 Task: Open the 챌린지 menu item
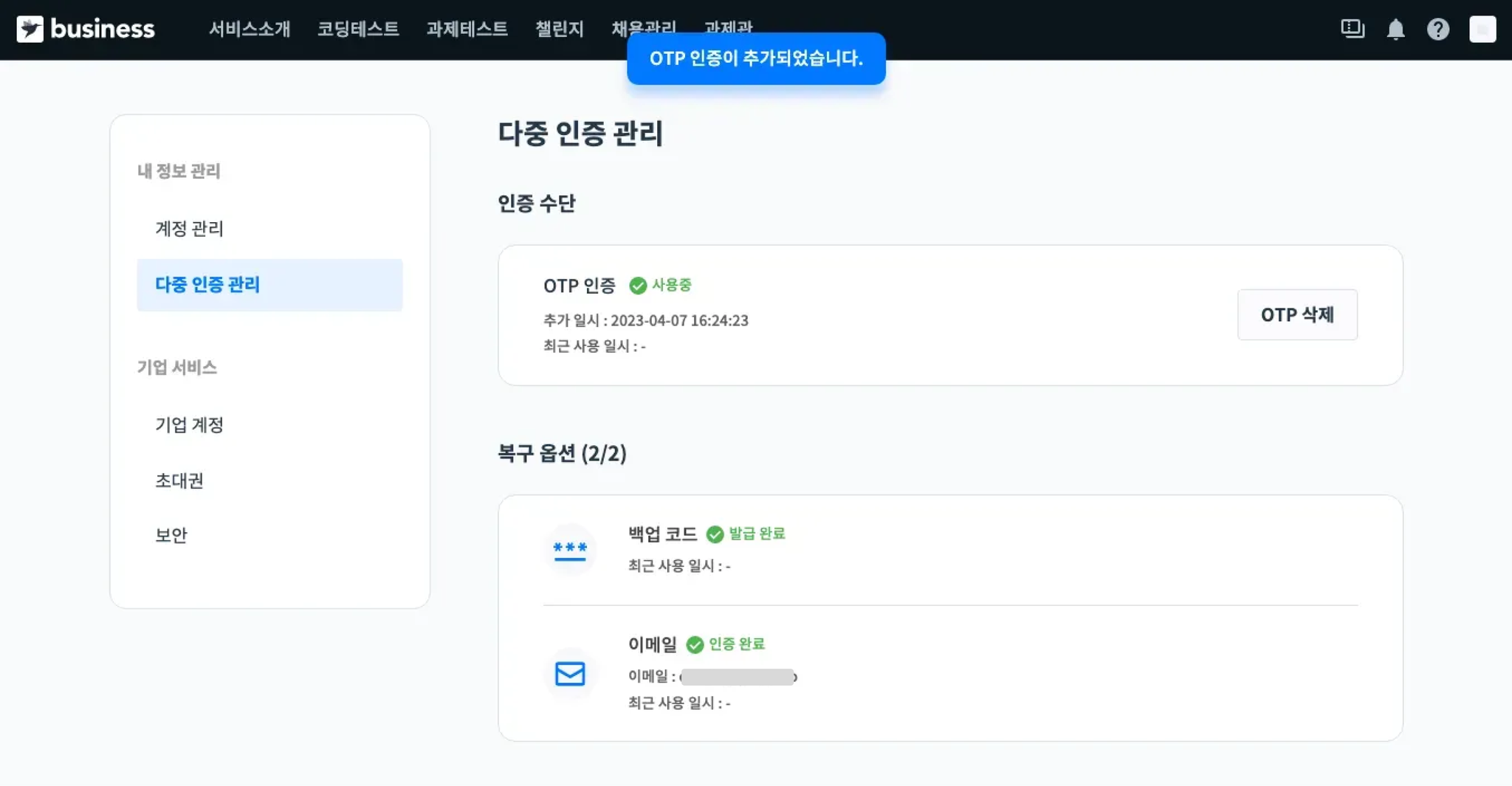pyautogui.click(x=559, y=29)
